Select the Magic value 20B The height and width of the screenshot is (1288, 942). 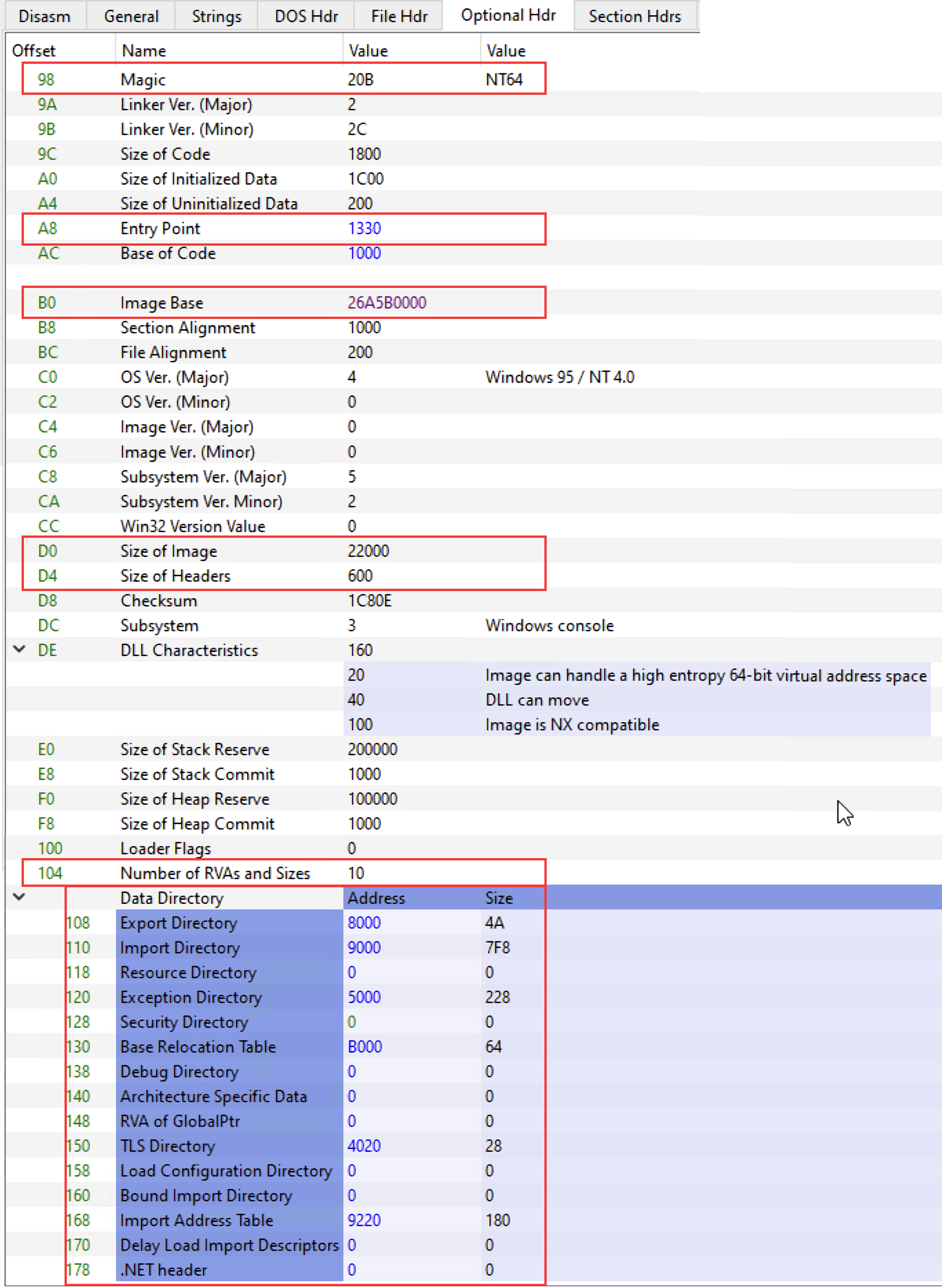tap(360, 79)
